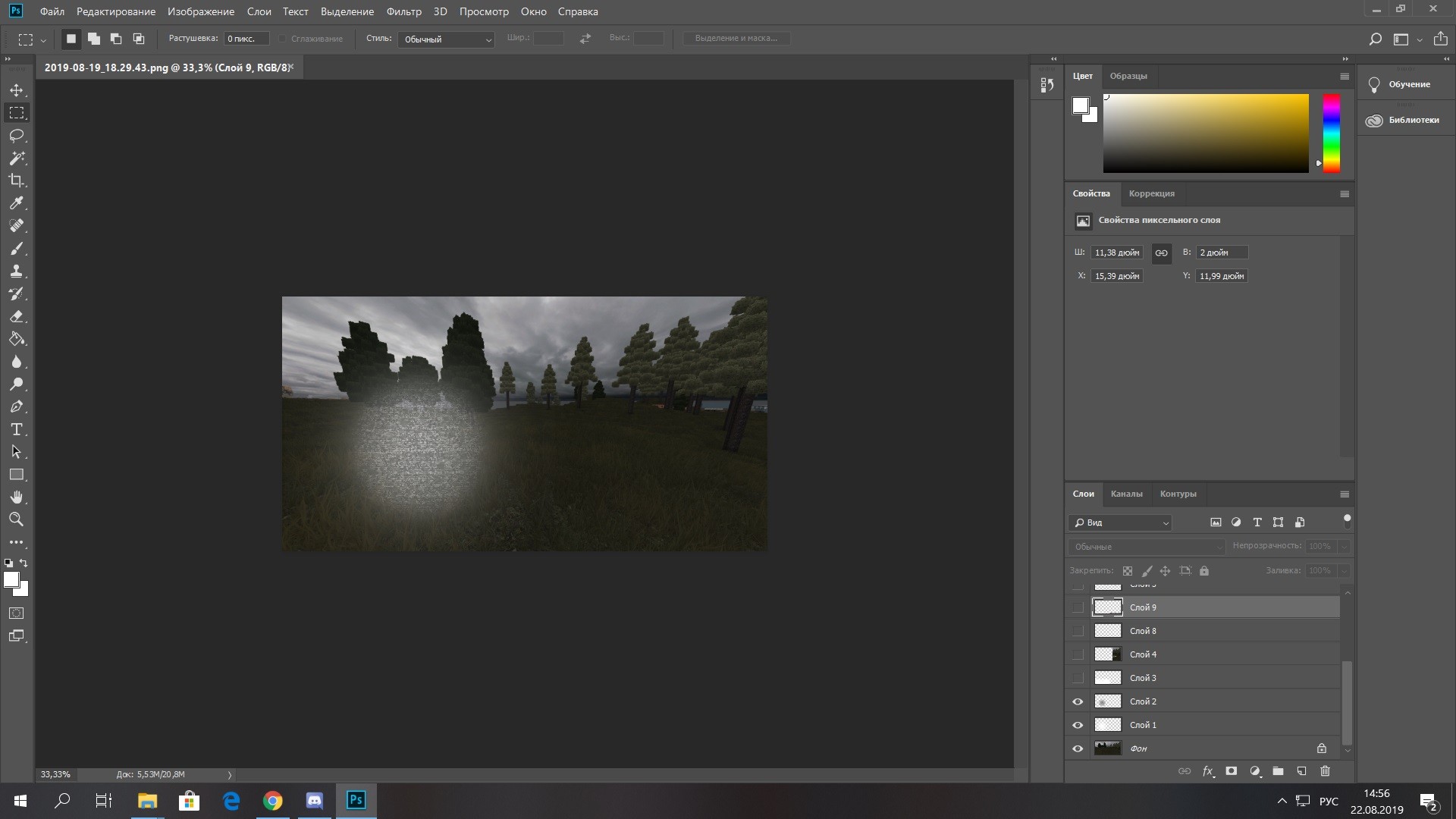1456x819 pixels.
Task: Select the Eraser tool
Action: coord(17,316)
